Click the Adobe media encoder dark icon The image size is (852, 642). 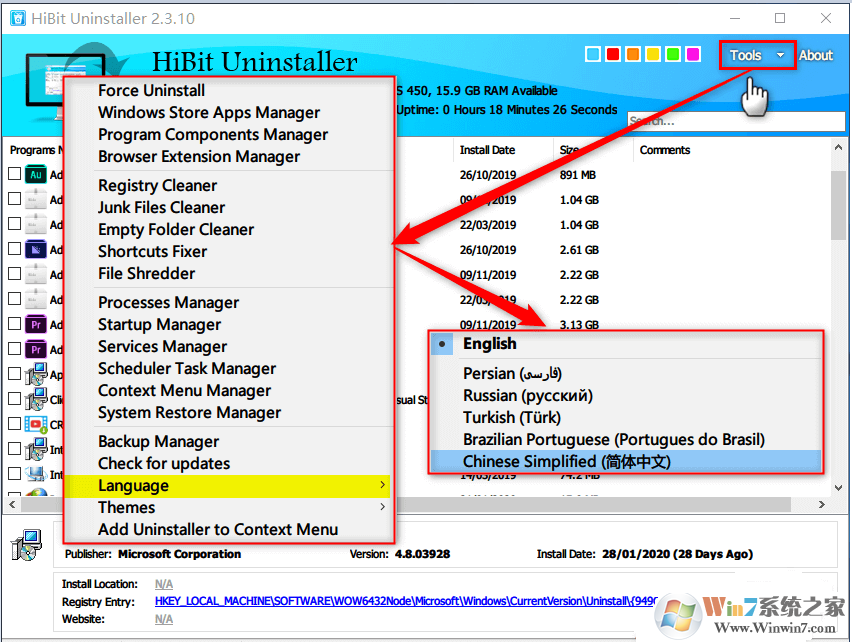click(36, 249)
